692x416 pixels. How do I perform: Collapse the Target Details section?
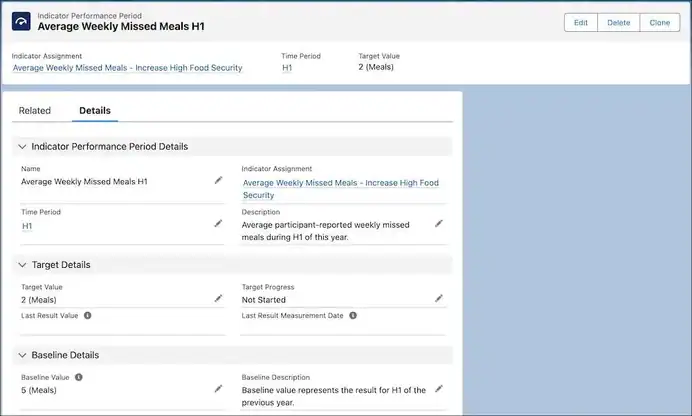[23, 265]
